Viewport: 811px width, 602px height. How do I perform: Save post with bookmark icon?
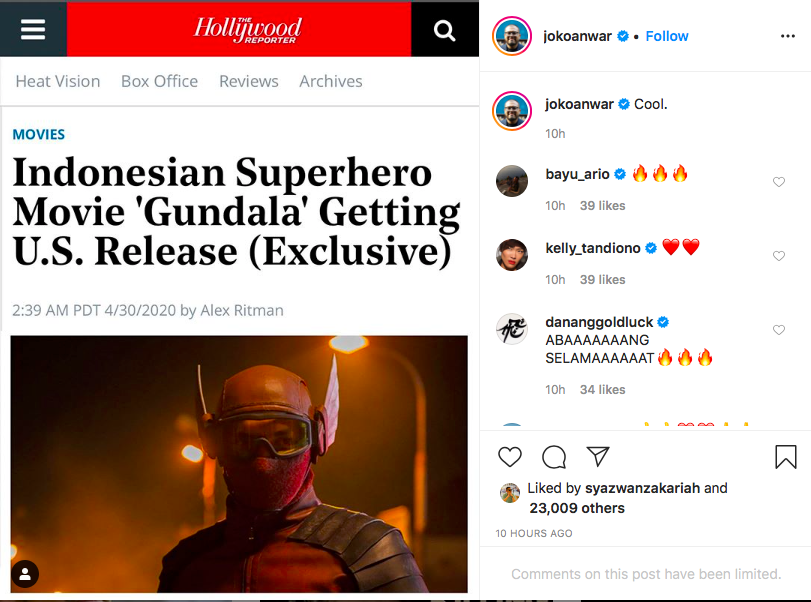point(786,457)
